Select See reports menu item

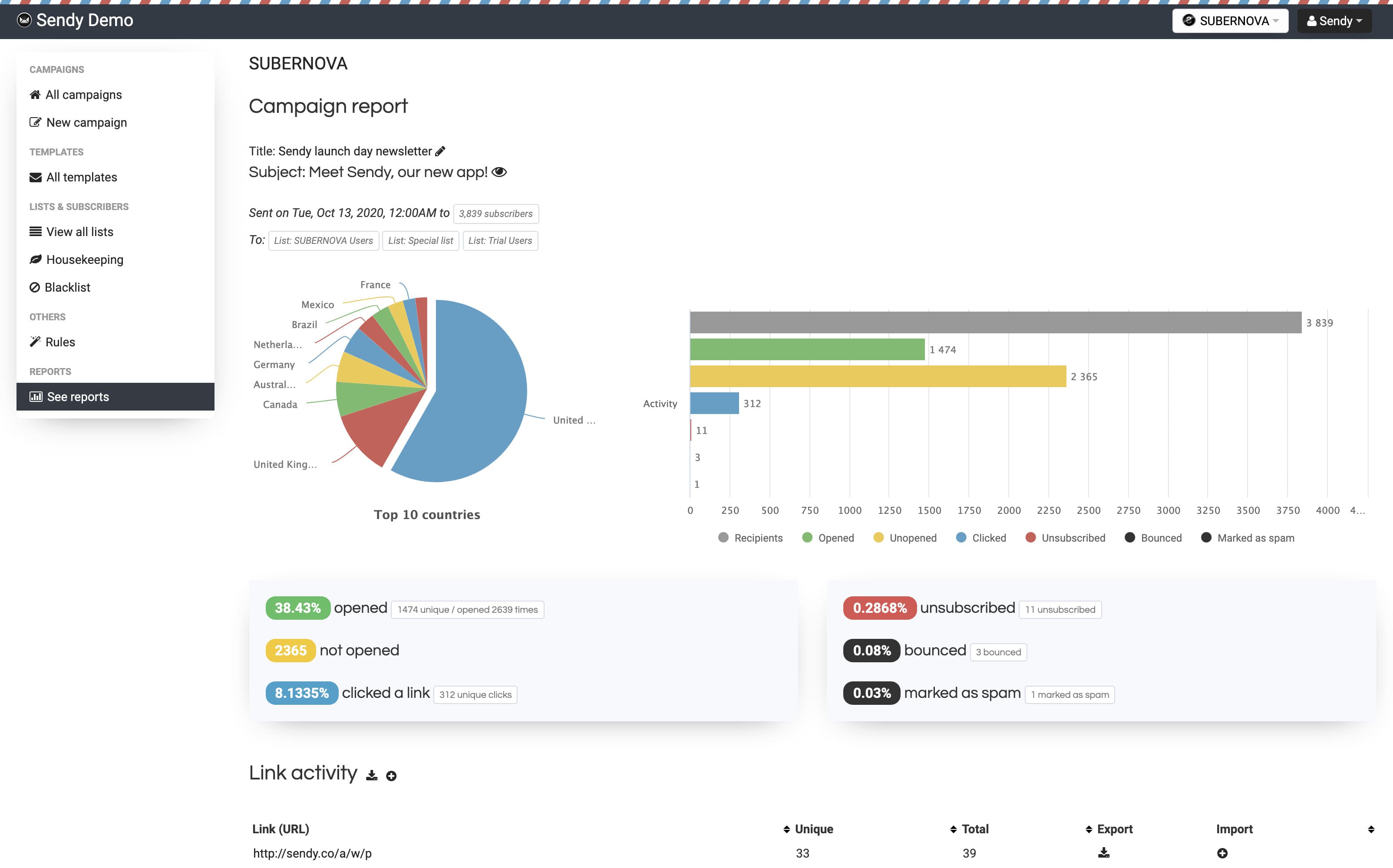point(78,397)
